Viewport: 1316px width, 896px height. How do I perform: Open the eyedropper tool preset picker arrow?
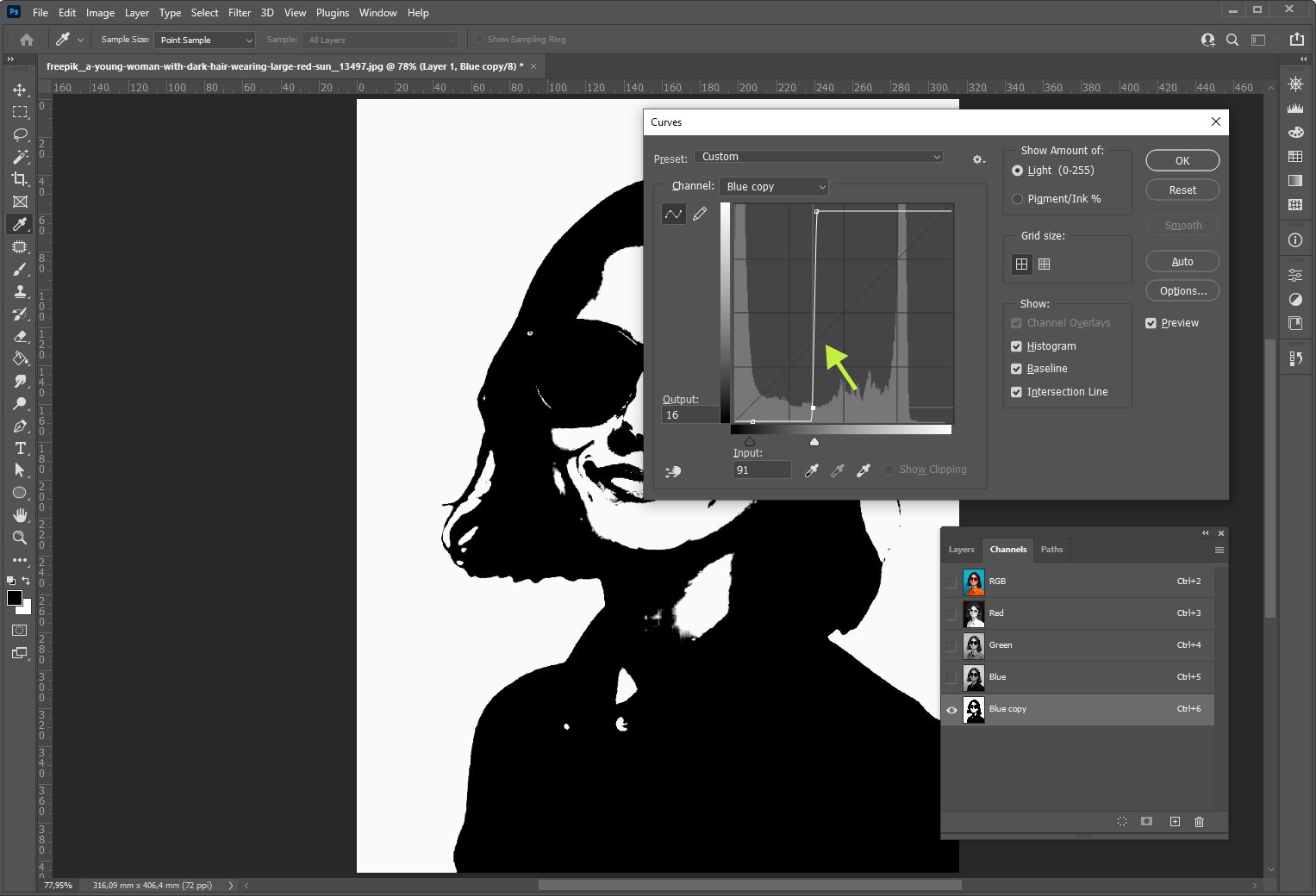(81, 40)
